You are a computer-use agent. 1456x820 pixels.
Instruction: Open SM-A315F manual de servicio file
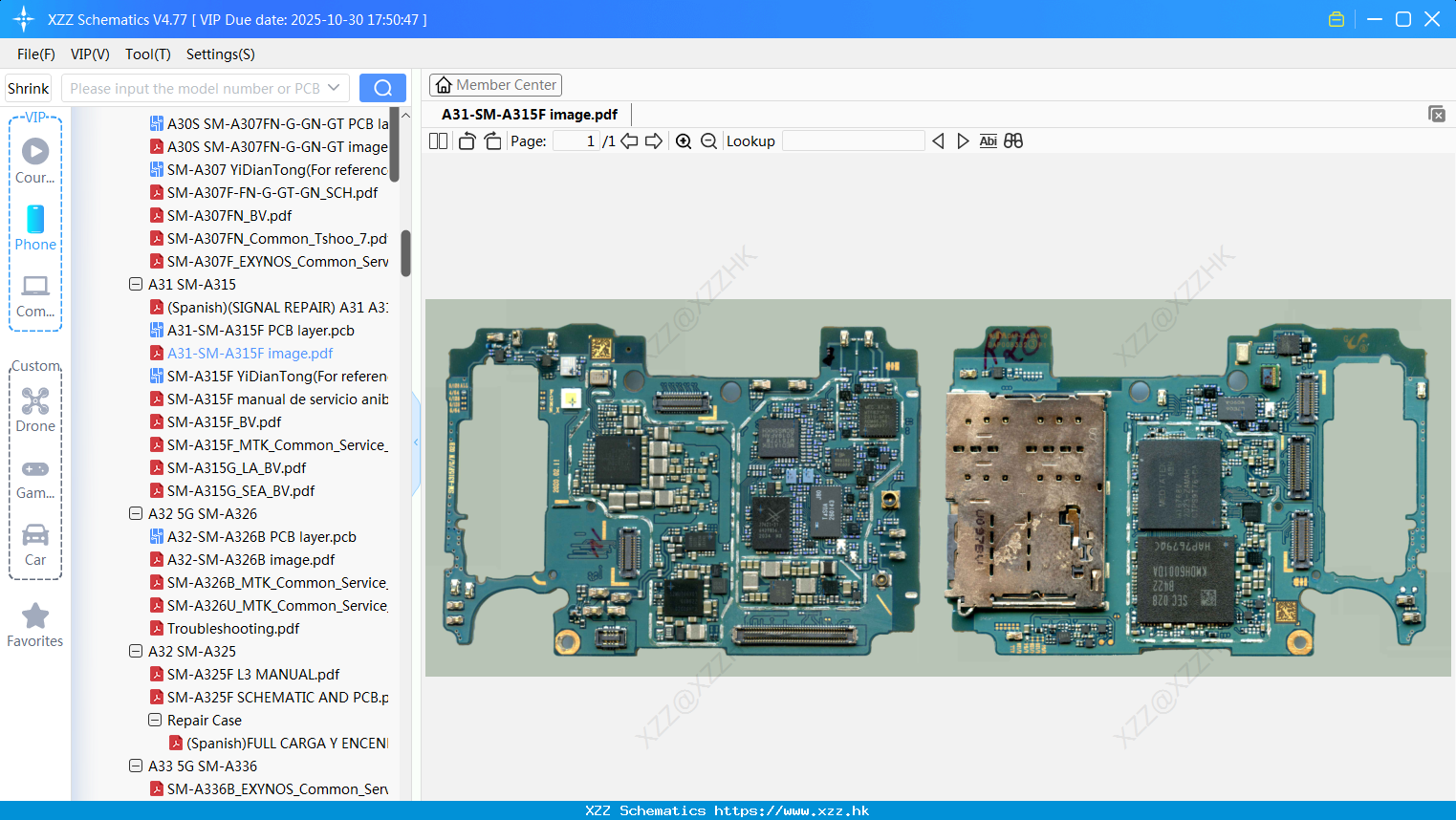pos(269,399)
